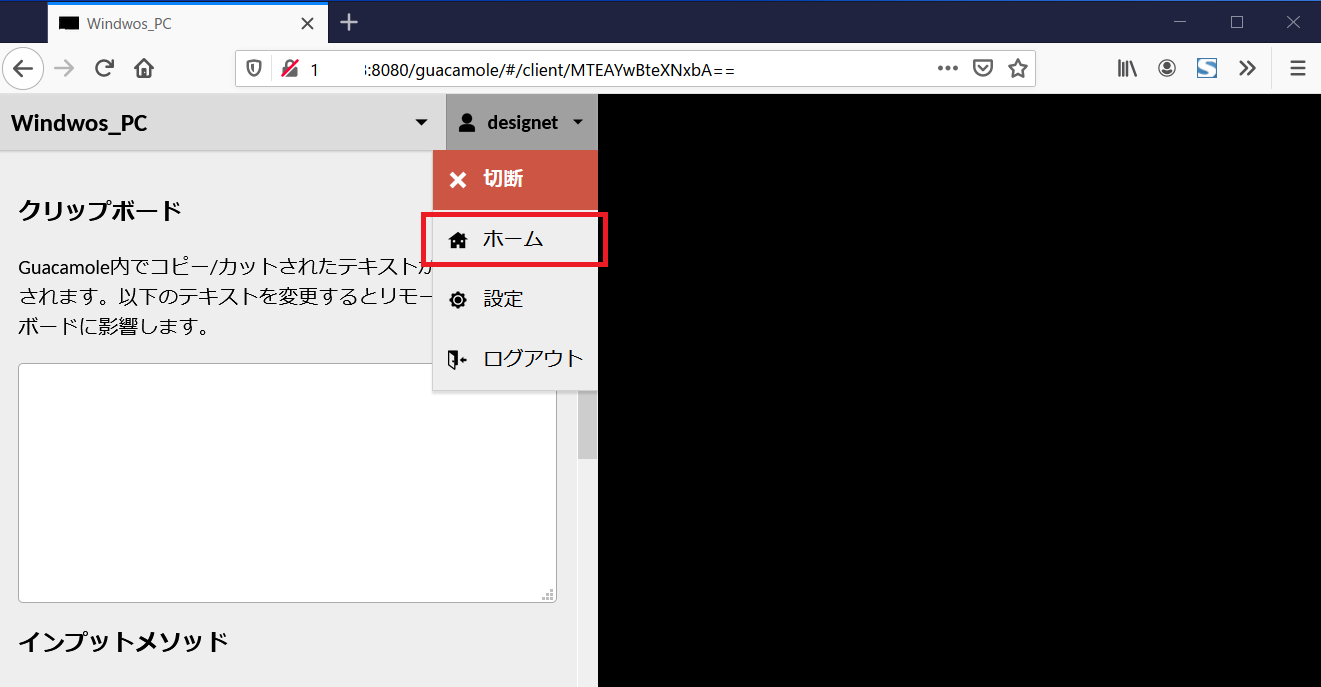Open the Firefox hamburger menu
1321x687 pixels.
[x=1298, y=68]
